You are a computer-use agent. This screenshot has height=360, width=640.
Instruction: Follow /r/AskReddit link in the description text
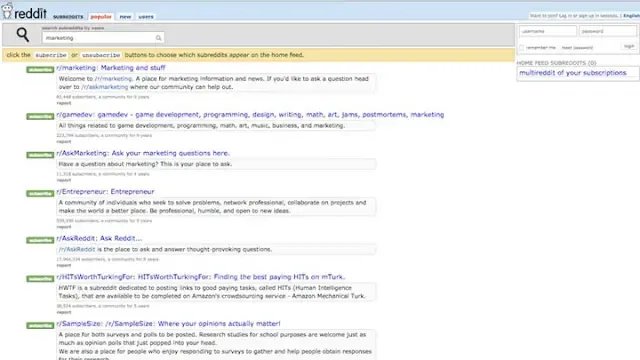pos(77,249)
